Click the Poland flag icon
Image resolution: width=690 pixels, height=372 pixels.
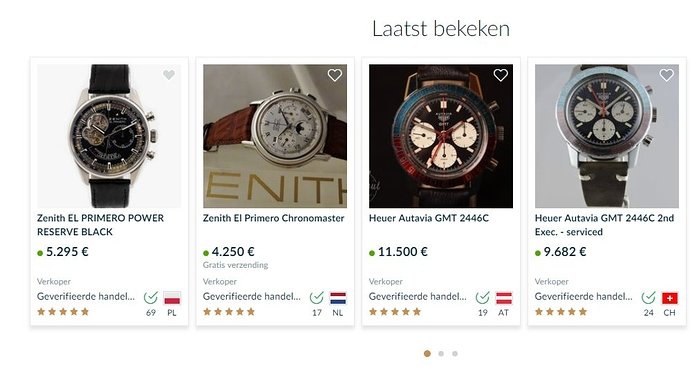click(172, 298)
